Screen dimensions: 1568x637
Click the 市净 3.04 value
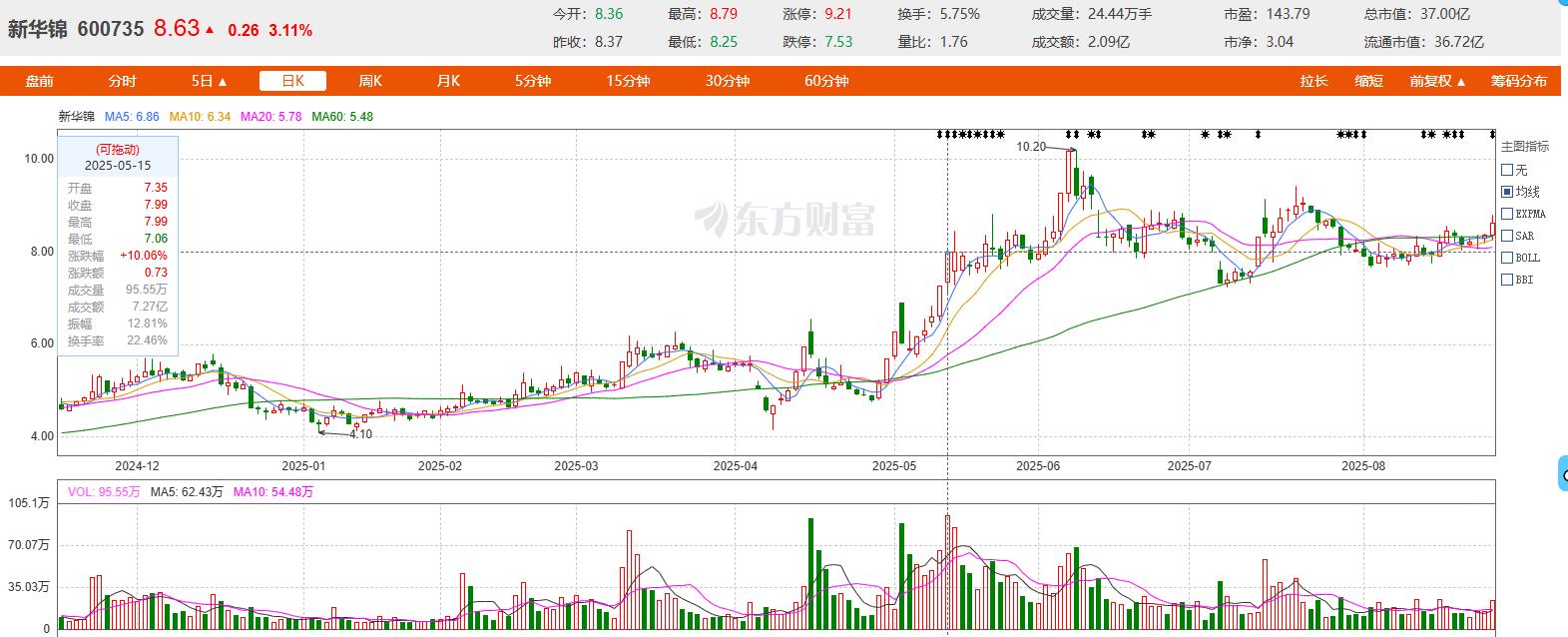(1279, 42)
